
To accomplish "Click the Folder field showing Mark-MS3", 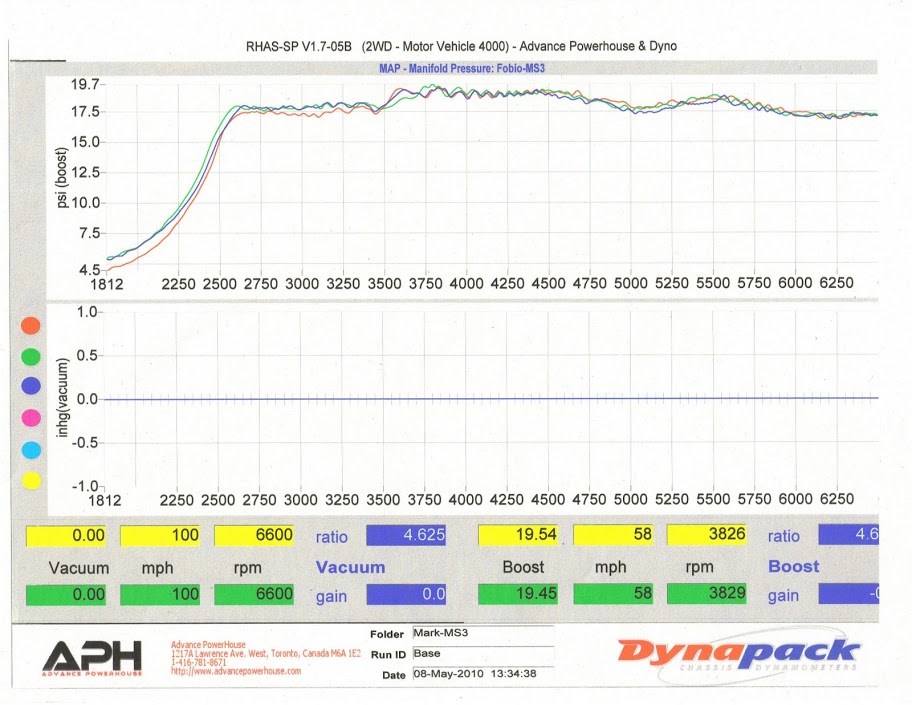I will click(x=481, y=633).
